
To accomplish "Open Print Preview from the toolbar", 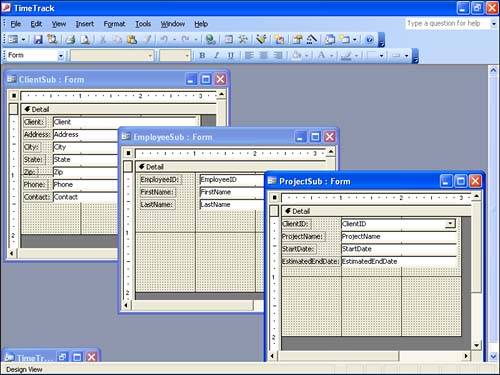I will pos(85,39).
